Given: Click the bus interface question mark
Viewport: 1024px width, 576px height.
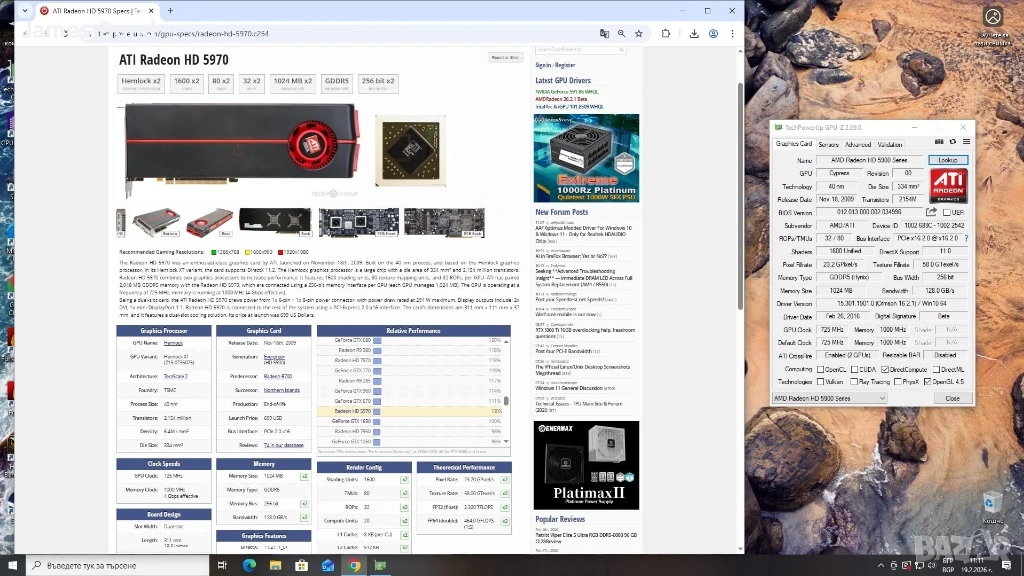Looking at the screenshot, I should pyautogui.click(x=966, y=238).
